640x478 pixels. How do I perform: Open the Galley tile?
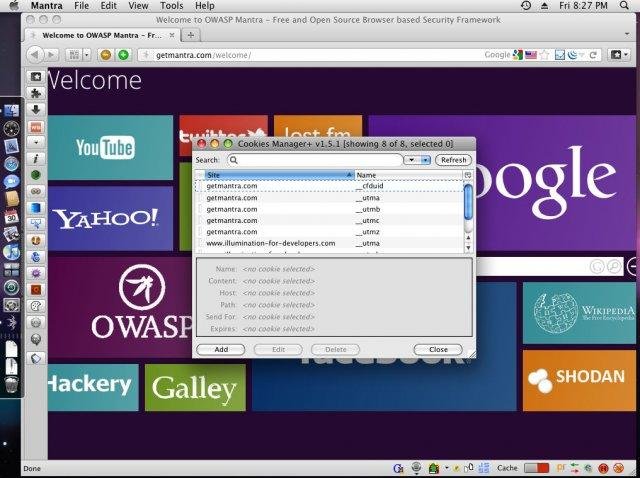pyautogui.click(x=195, y=387)
